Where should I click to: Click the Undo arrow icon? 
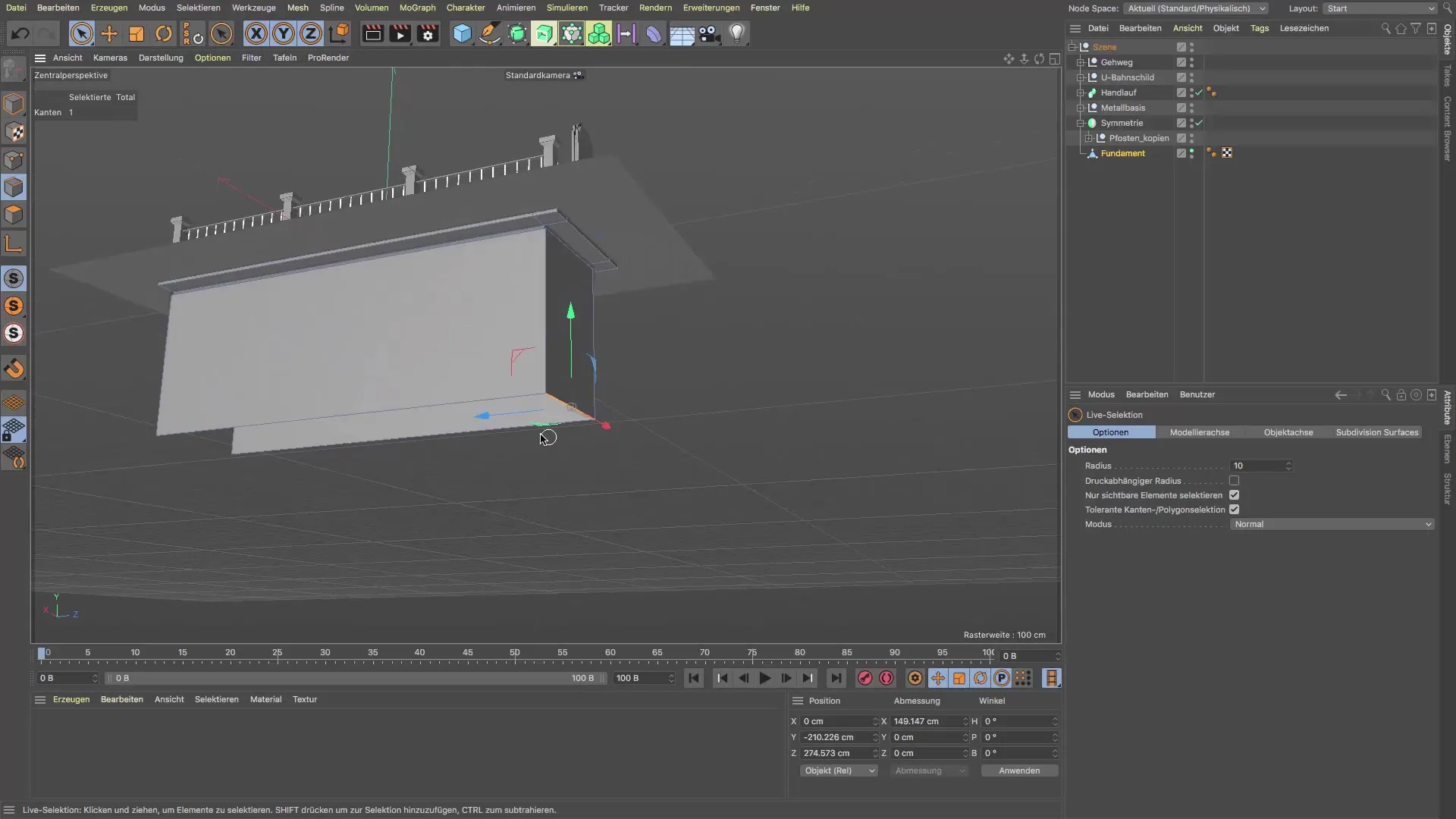pos(20,33)
